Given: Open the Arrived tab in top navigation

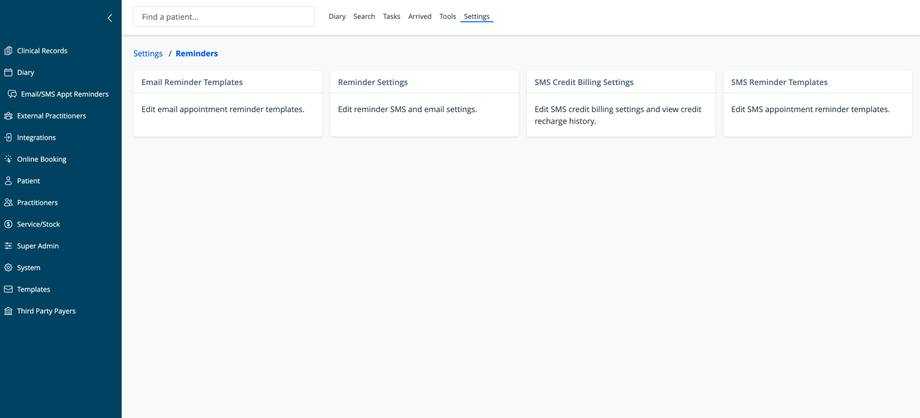Looking at the screenshot, I should pos(420,17).
